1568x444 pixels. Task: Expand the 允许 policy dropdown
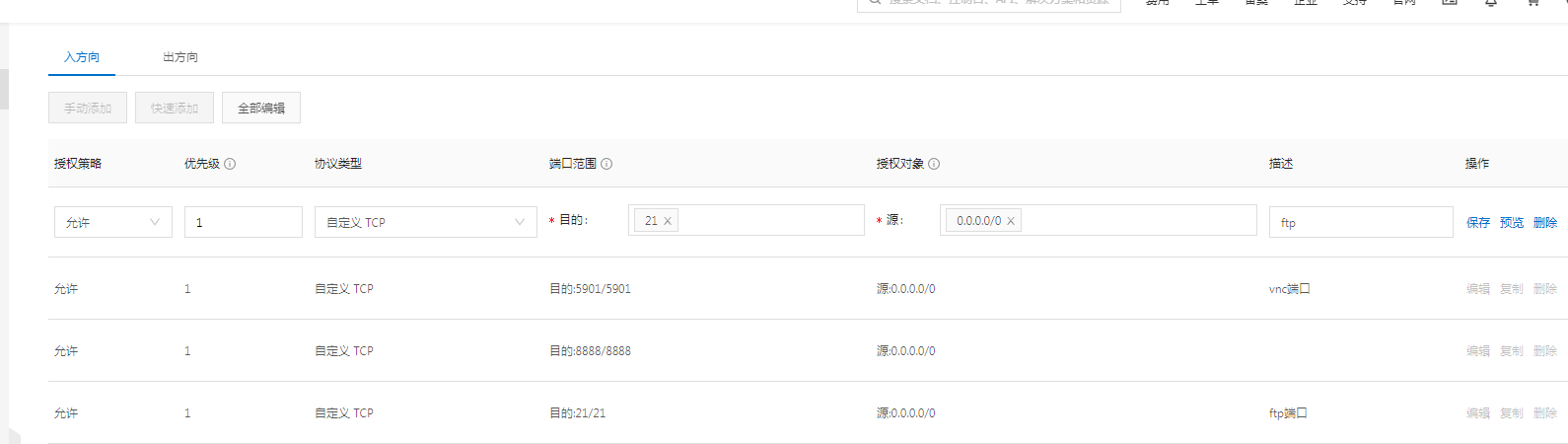[x=113, y=222]
